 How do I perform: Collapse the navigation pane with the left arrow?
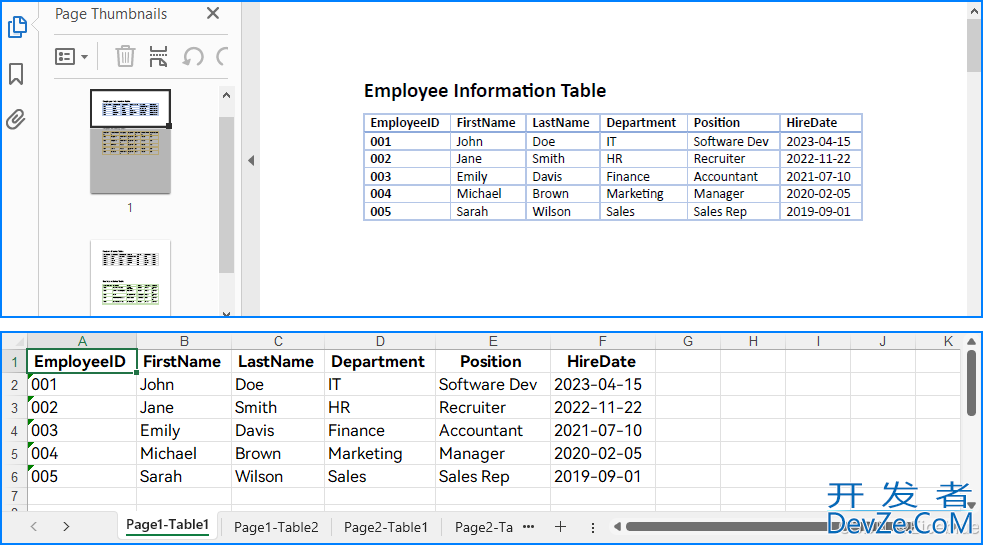point(251,161)
